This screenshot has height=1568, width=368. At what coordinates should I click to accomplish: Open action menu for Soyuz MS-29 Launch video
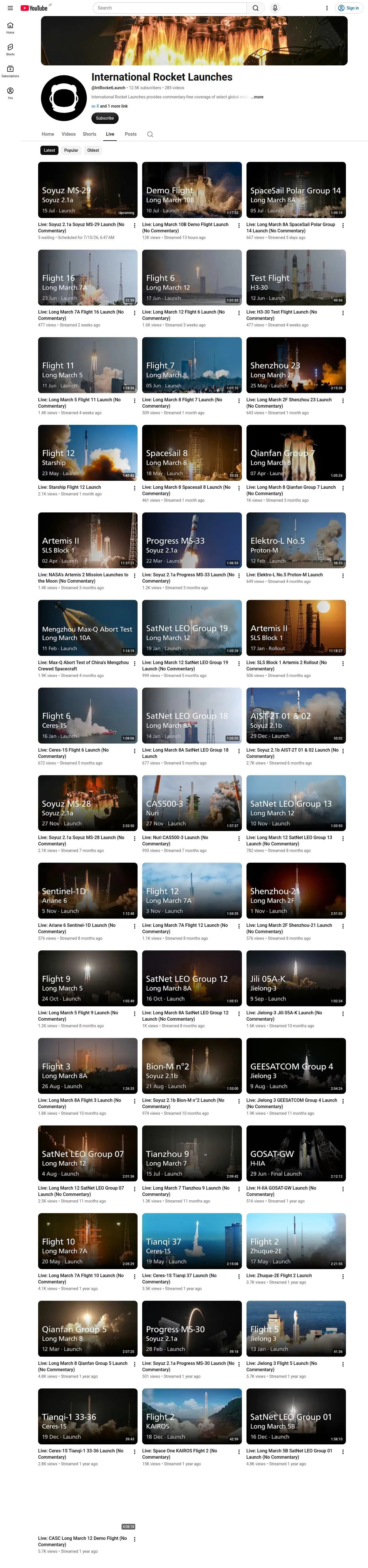[134, 225]
